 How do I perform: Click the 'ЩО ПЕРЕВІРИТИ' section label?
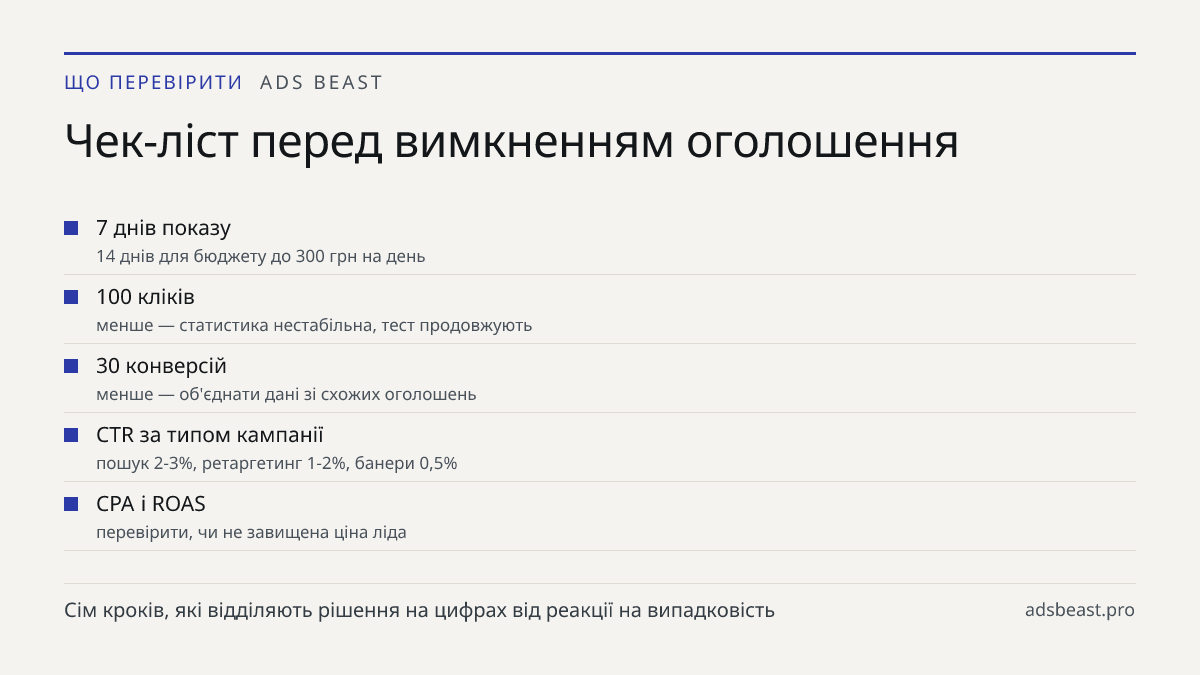(153, 82)
